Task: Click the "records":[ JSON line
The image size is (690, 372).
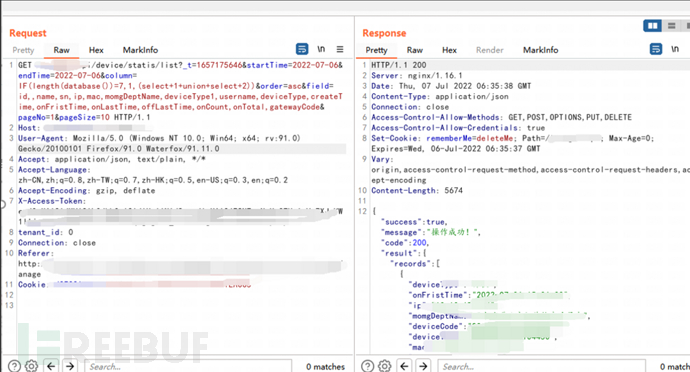Action: (x=415, y=264)
